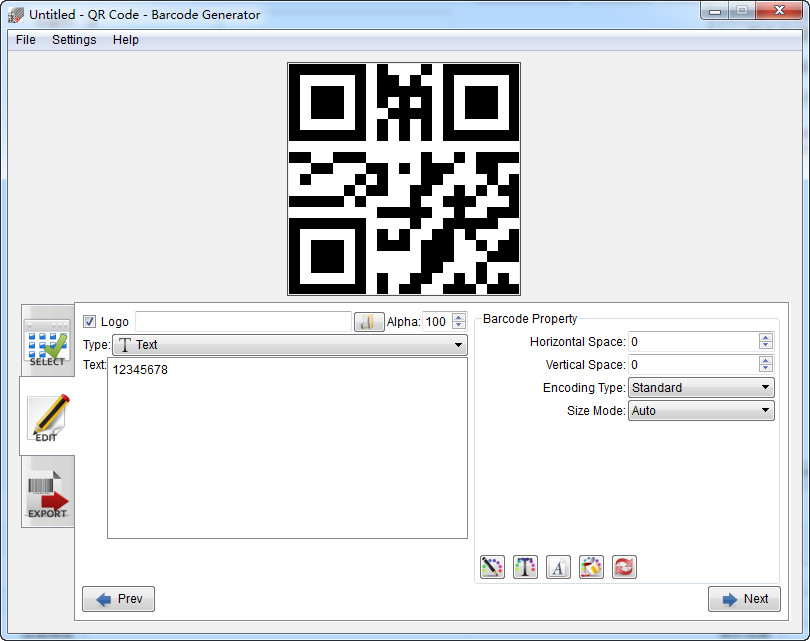Screen dimensions: 810x641
Task: Open the font settings dialog
Action: [x=558, y=567]
